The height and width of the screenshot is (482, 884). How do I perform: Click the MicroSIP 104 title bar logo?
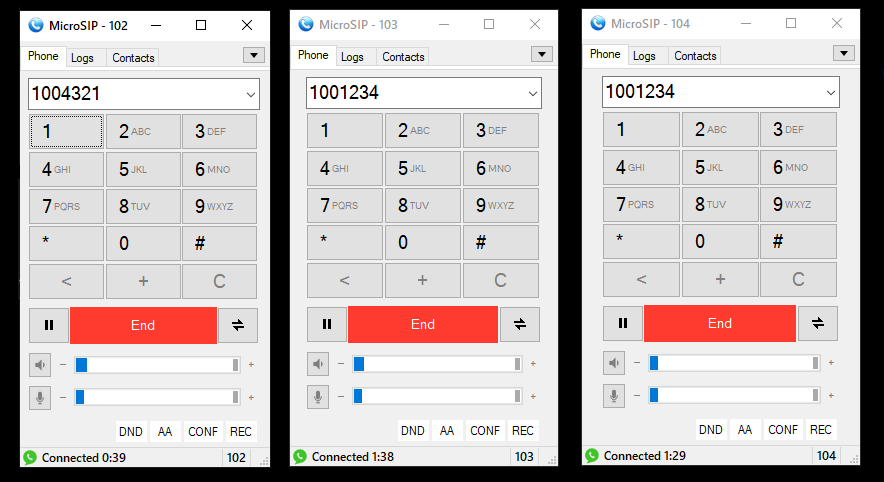click(598, 23)
